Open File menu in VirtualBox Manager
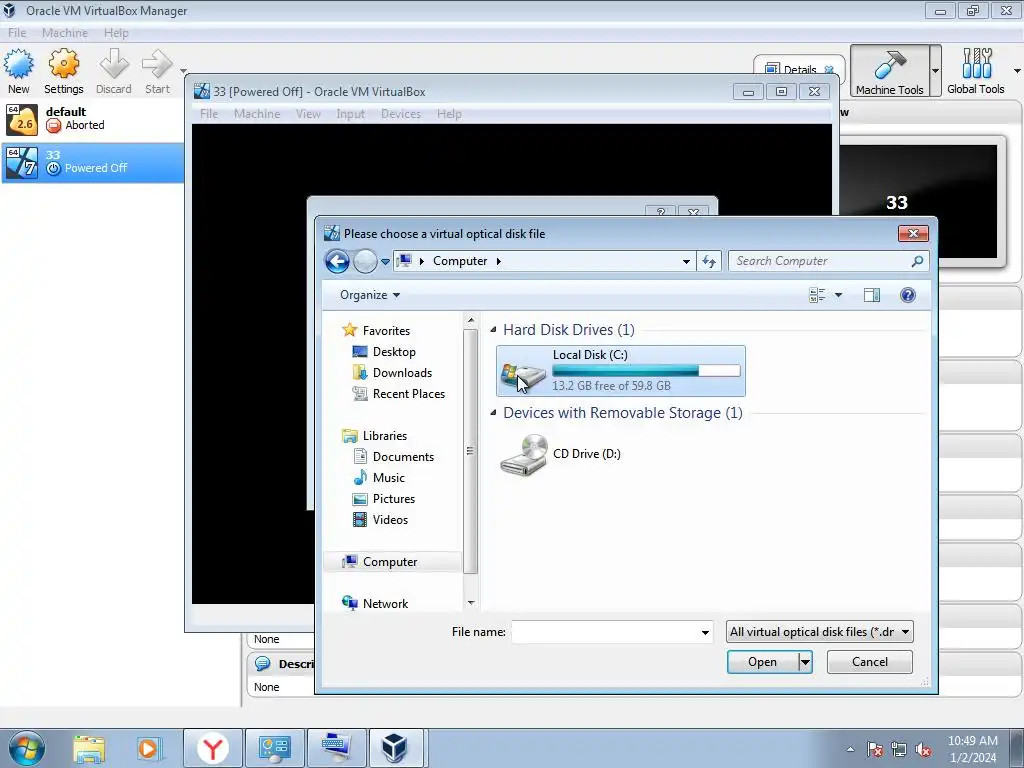The height and width of the screenshot is (768, 1024). [17, 33]
